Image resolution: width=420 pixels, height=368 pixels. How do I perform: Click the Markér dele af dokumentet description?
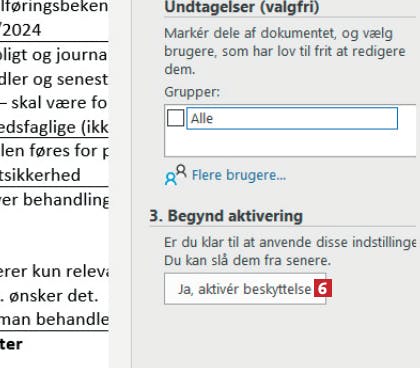click(285, 51)
